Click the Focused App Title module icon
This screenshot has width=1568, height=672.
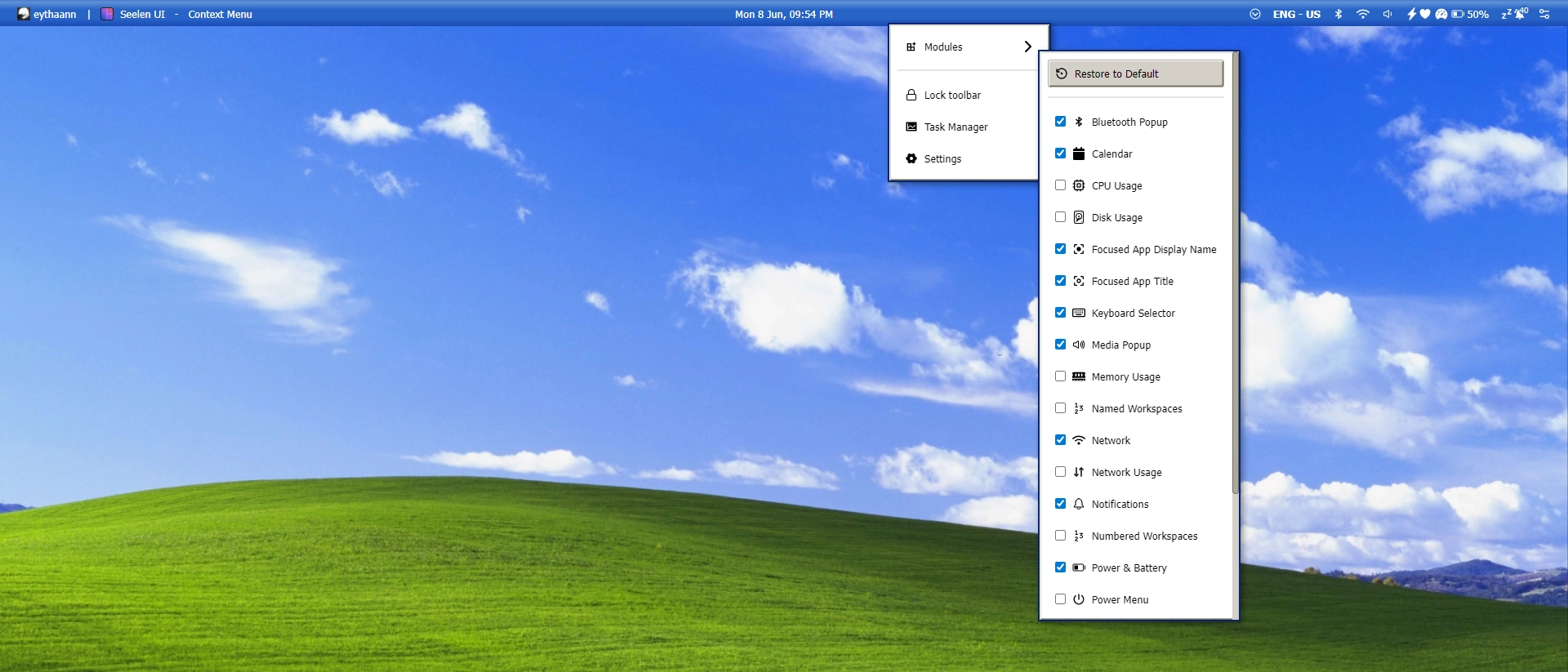1079,281
